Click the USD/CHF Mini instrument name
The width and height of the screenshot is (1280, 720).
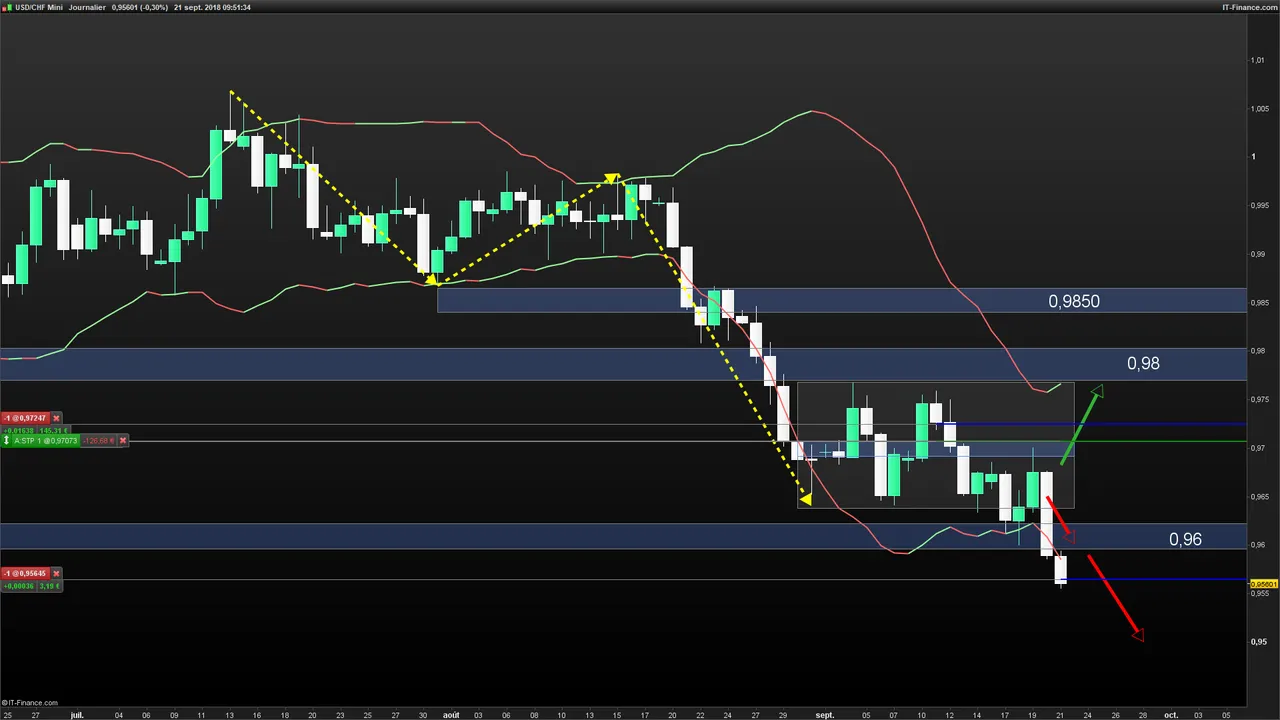(x=39, y=8)
